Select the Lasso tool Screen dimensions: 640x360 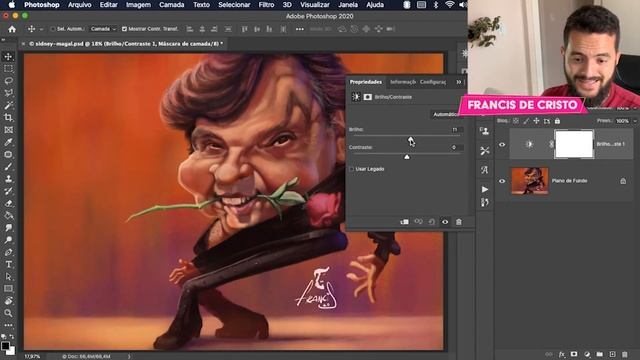pyautogui.click(x=8, y=81)
